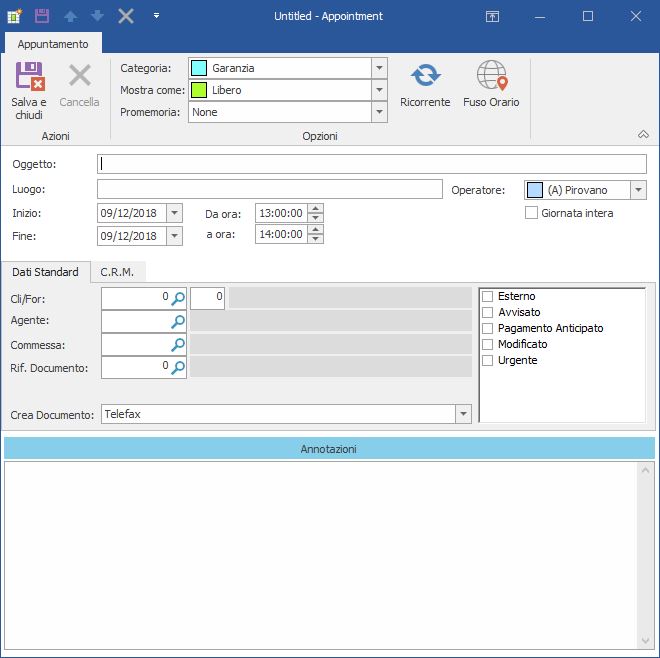This screenshot has width=660, height=658.
Task: Click the Rif. Documento search magnifier
Action: tap(178, 367)
